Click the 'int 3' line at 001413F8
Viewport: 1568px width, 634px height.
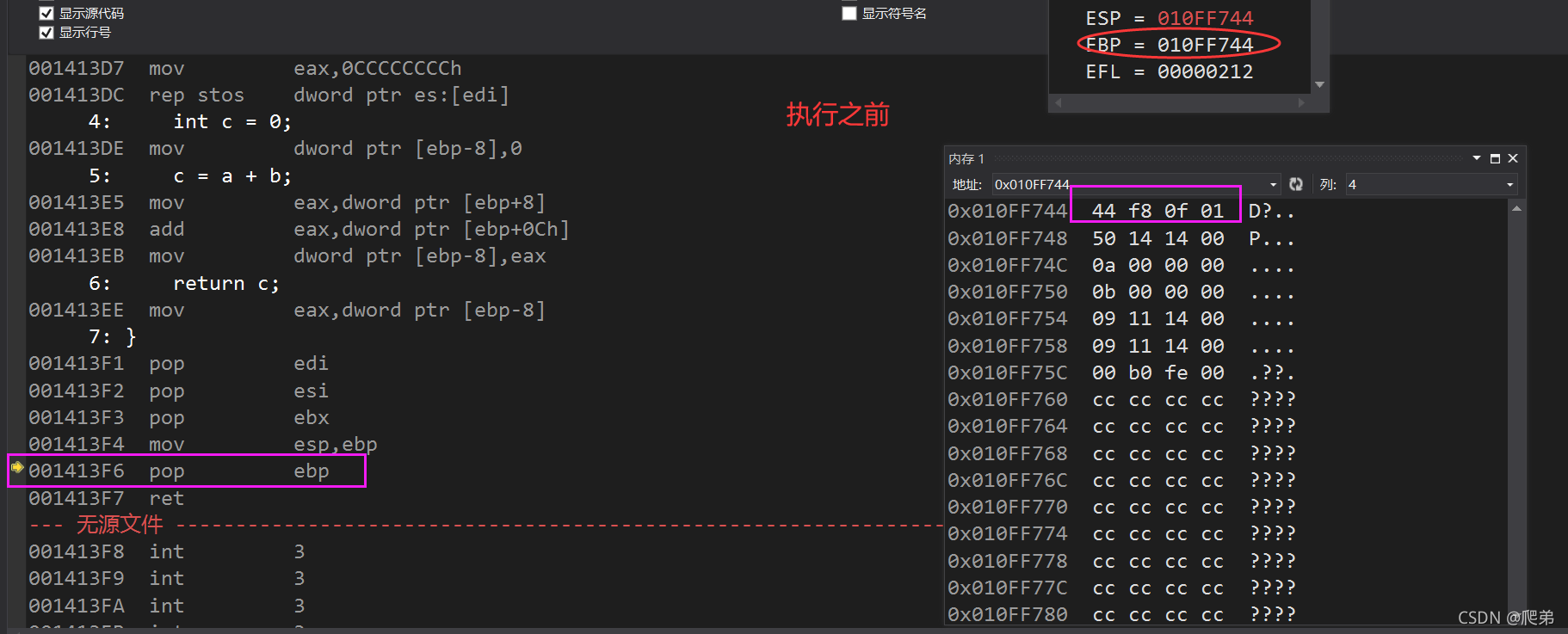point(166,552)
